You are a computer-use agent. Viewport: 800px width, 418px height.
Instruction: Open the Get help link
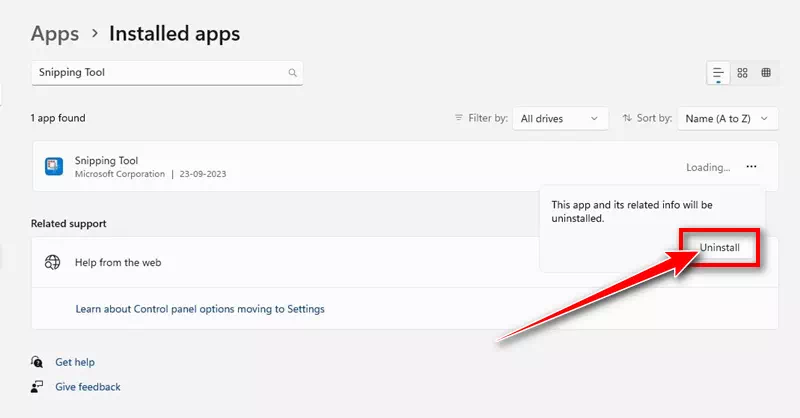click(75, 362)
